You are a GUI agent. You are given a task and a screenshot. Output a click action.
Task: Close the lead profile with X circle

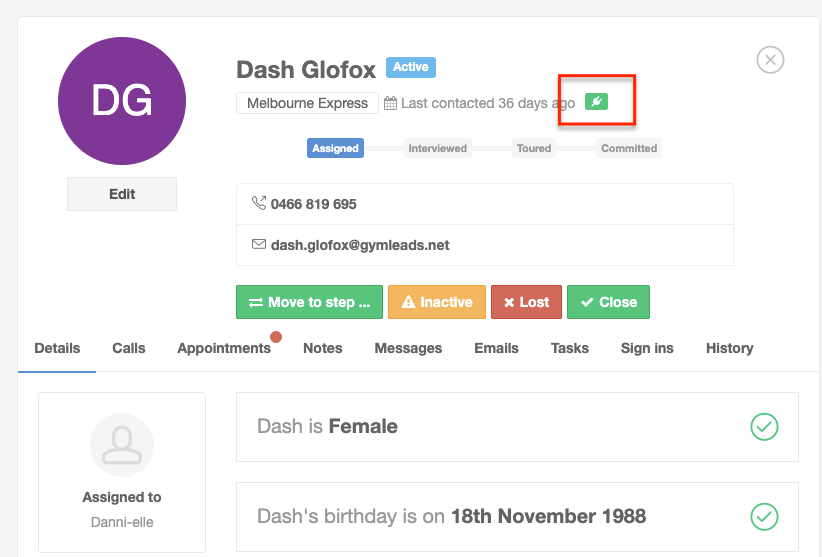click(770, 60)
